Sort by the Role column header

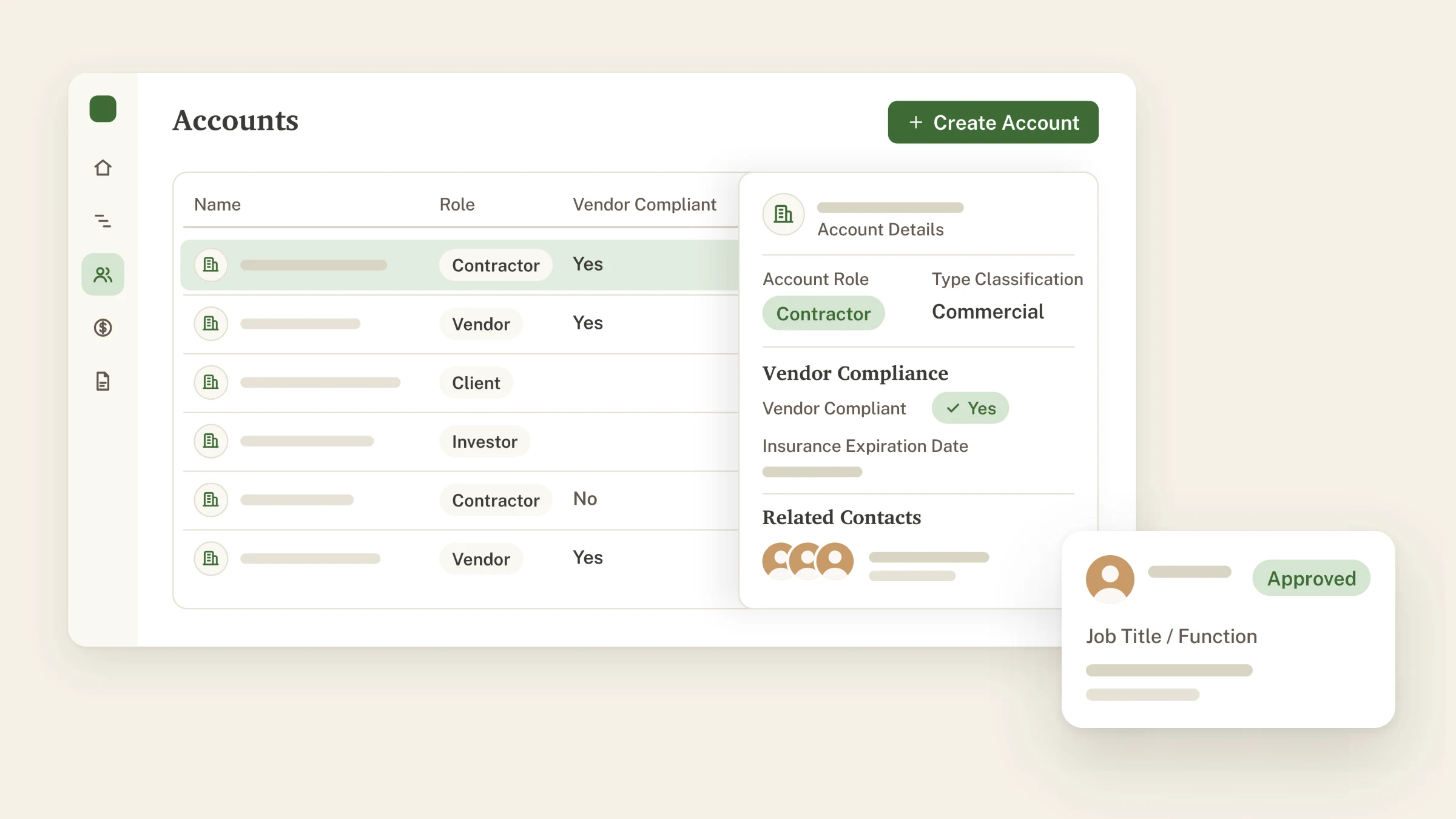point(457,204)
